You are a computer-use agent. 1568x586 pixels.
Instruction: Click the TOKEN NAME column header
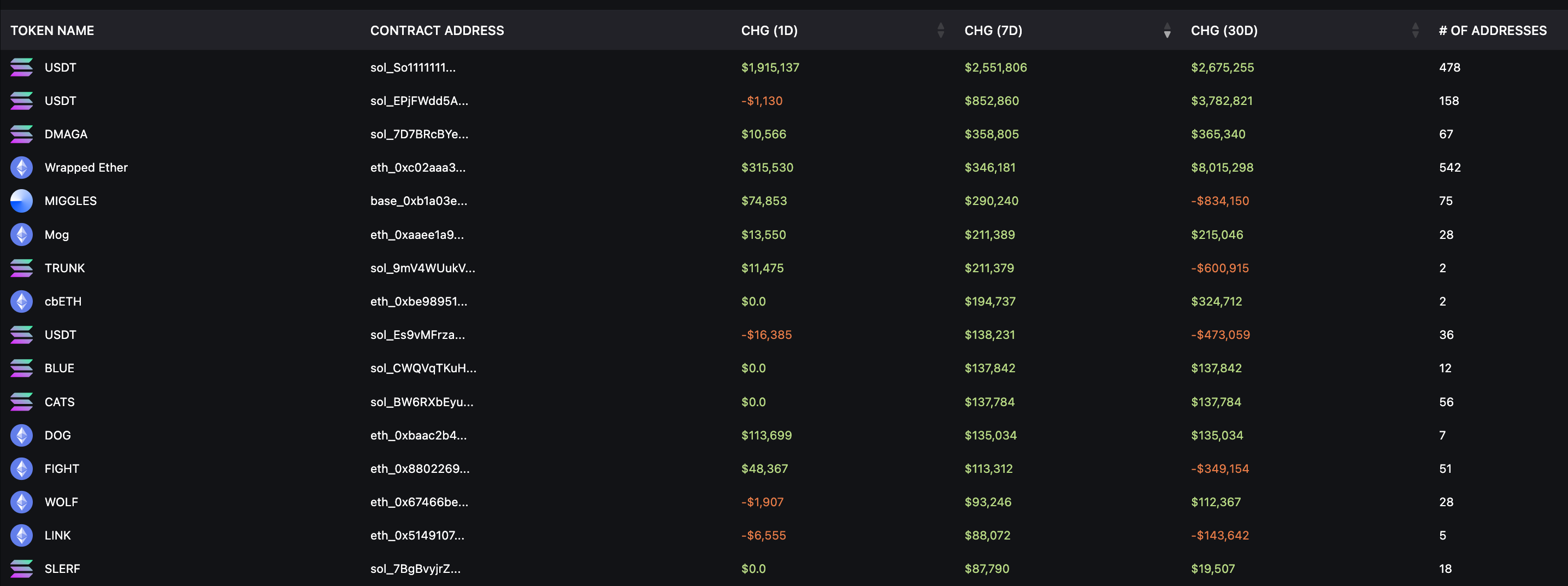click(52, 31)
